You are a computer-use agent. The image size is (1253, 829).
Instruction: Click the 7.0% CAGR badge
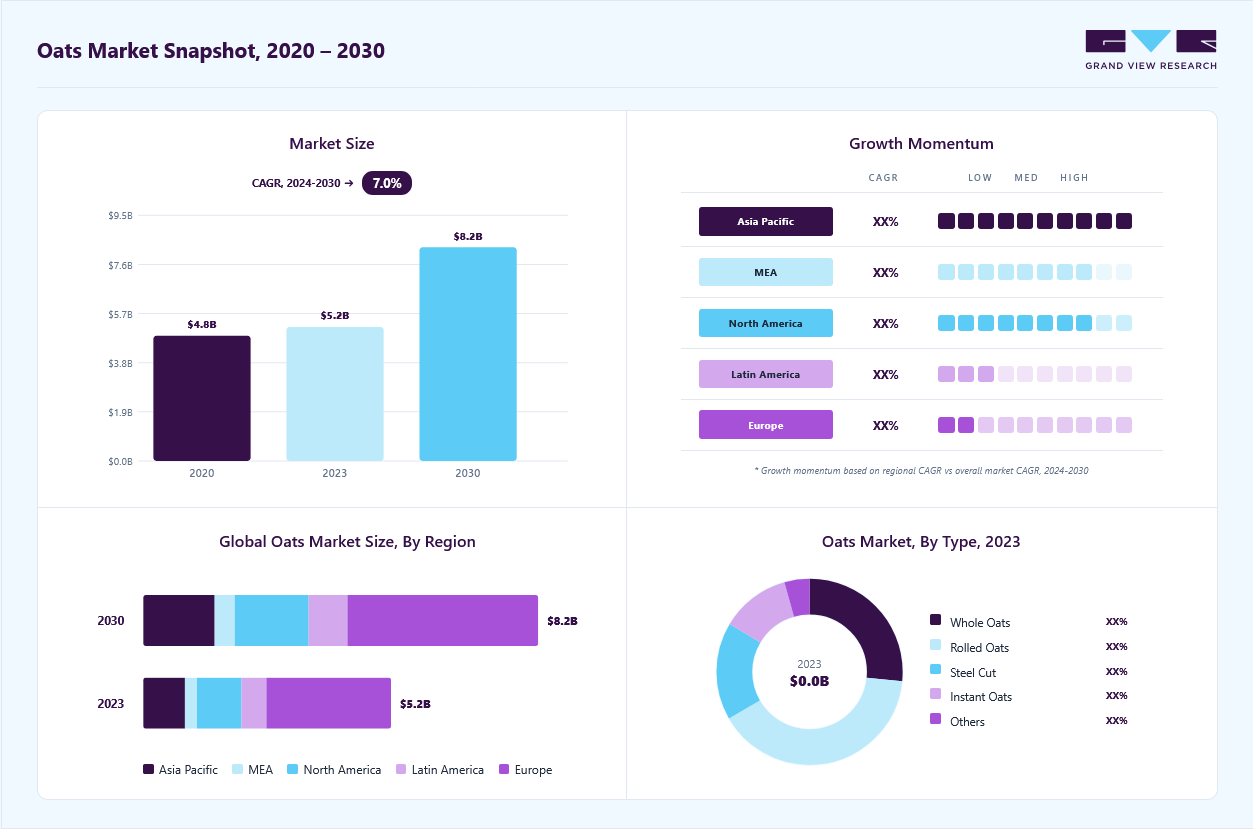pyautogui.click(x=386, y=183)
